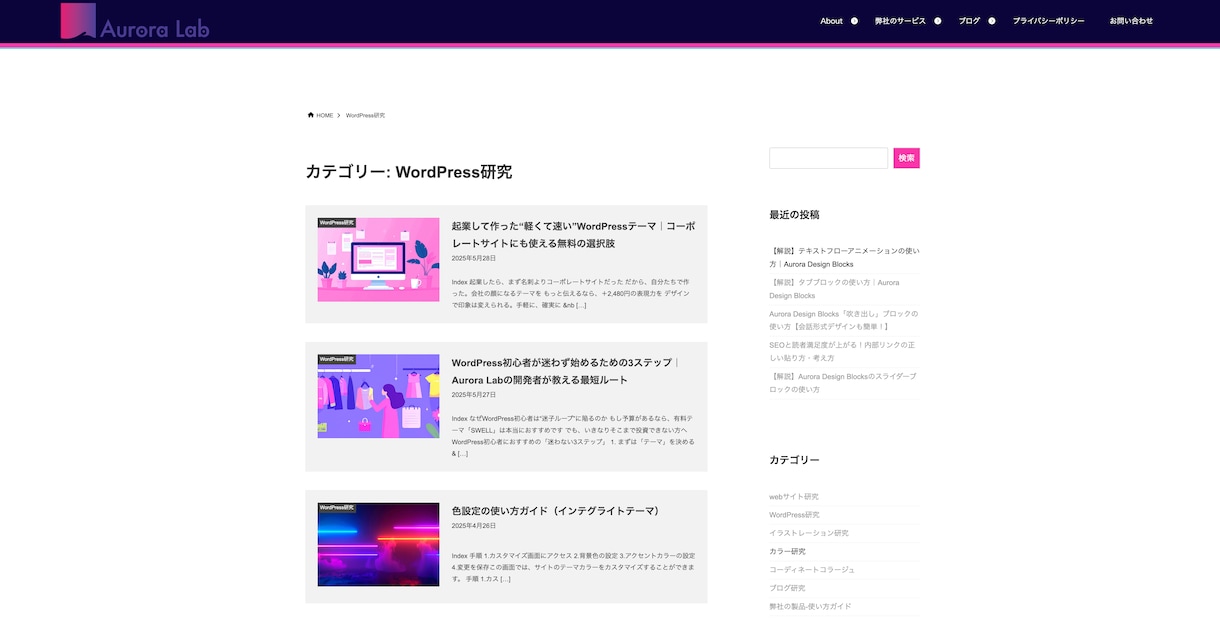Open recent post SEOと読者満足度が上がる

(x=842, y=351)
